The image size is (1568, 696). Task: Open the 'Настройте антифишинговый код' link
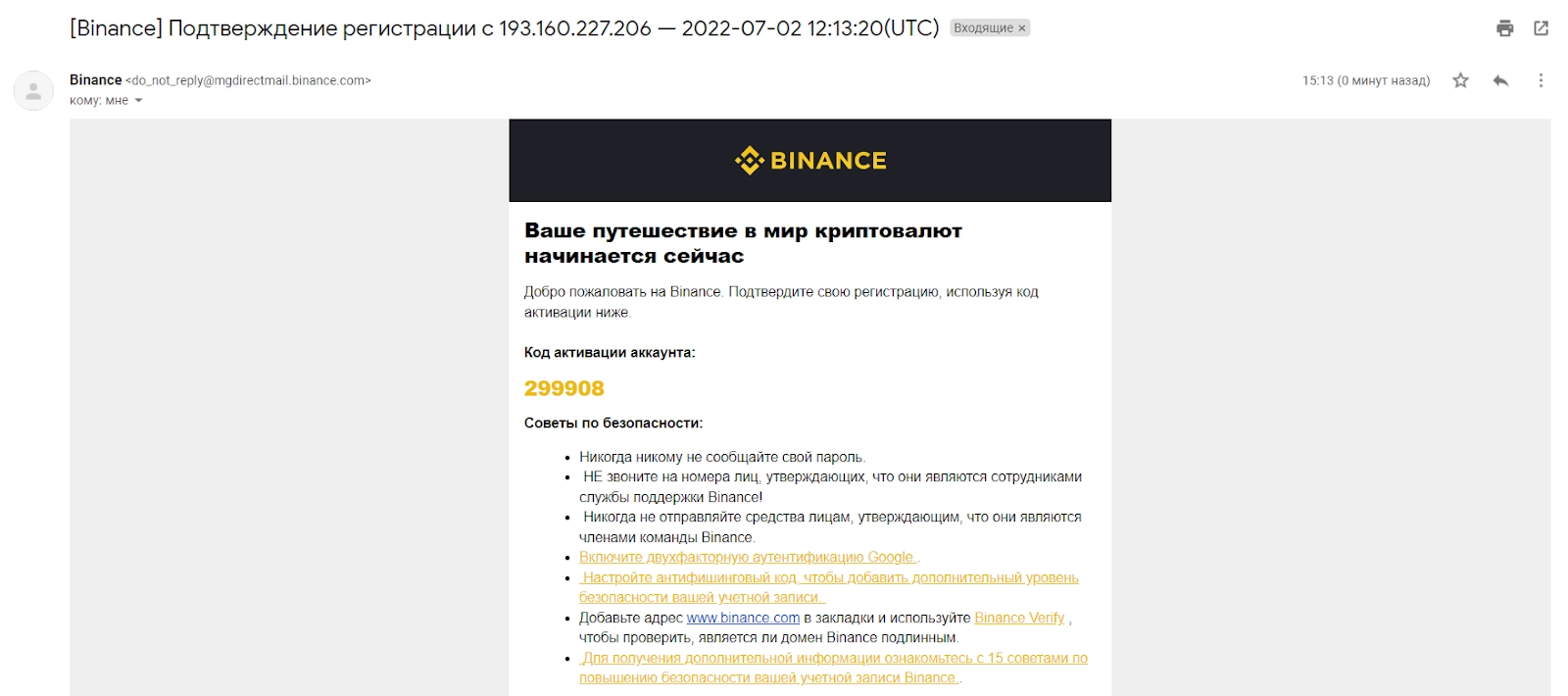click(x=829, y=578)
